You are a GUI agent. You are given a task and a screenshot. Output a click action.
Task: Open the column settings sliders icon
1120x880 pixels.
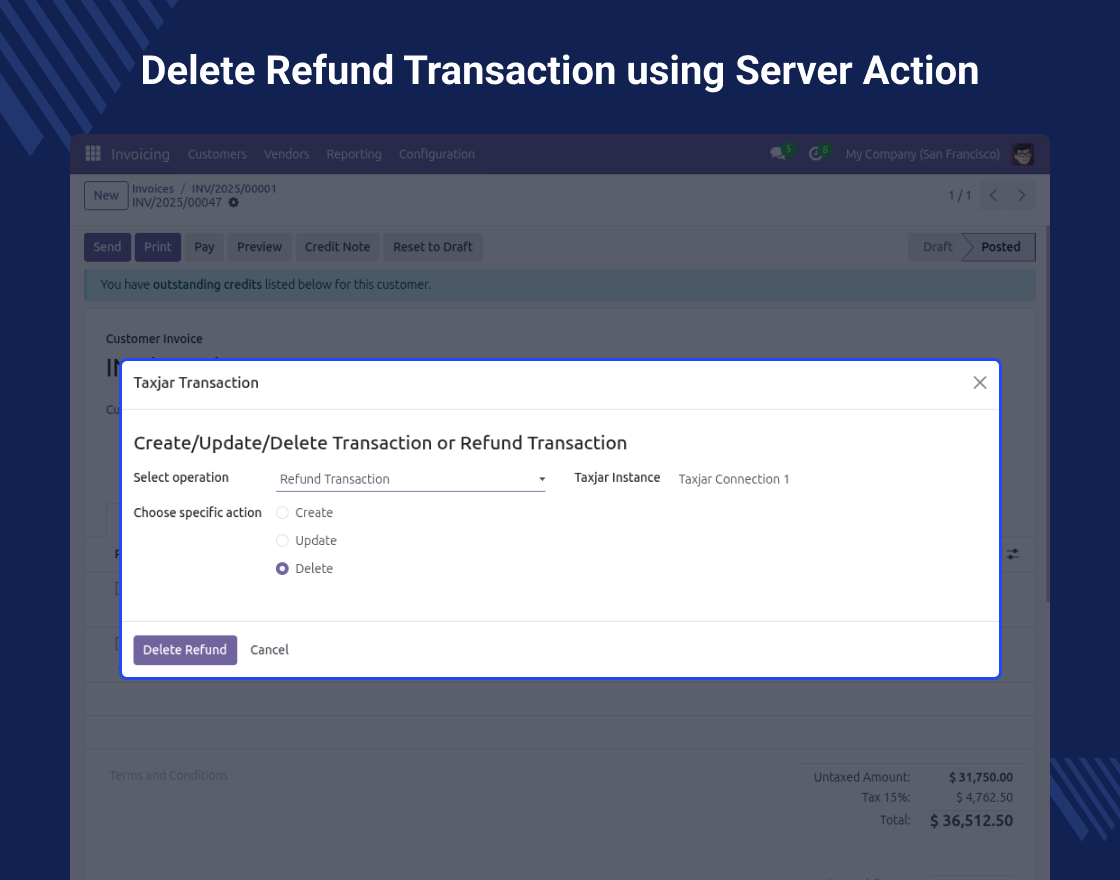(1013, 554)
